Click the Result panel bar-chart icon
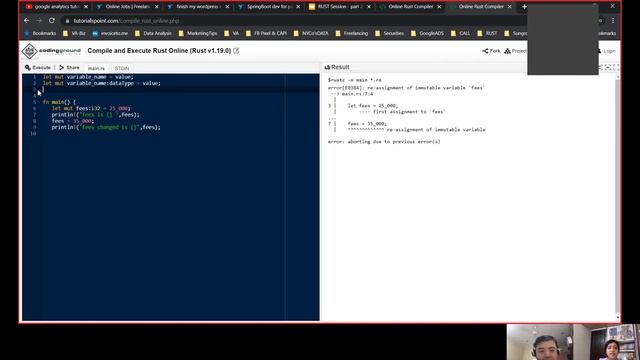The height and width of the screenshot is (360, 640). [x=327, y=67]
